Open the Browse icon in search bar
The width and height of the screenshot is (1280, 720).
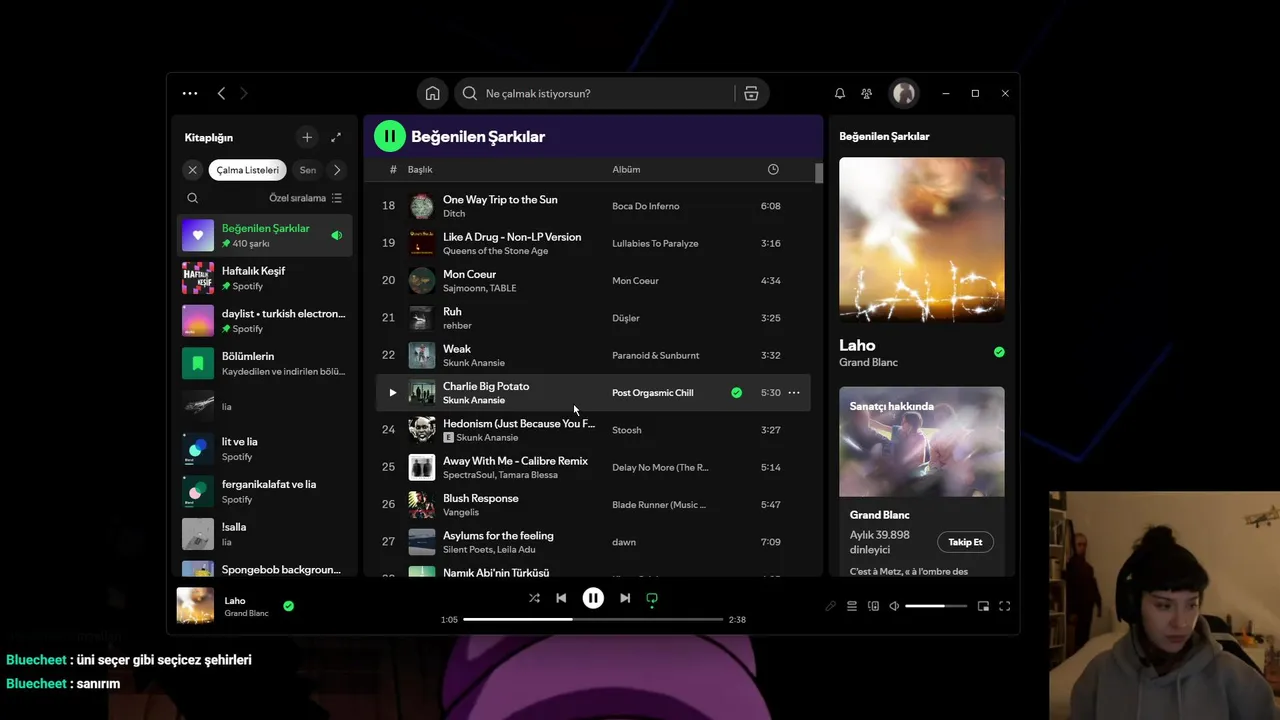[x=751, y=93]
